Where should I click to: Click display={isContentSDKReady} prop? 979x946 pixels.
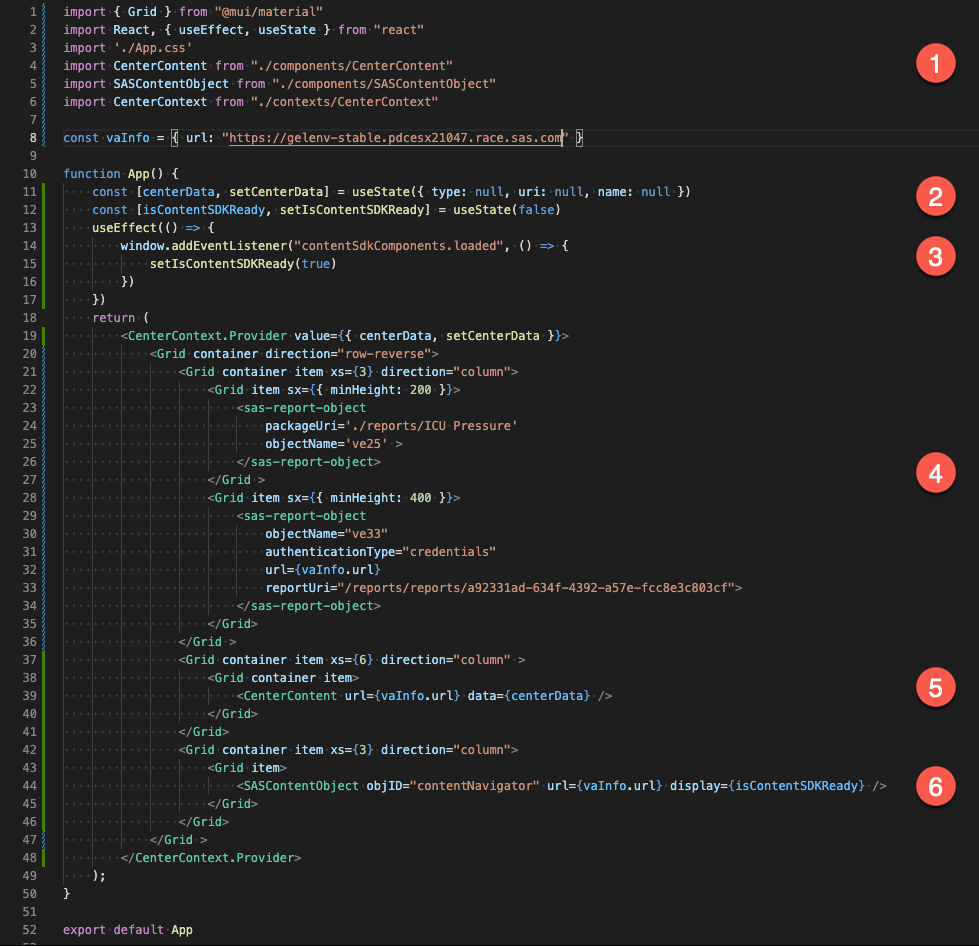(x=767, y=786)
